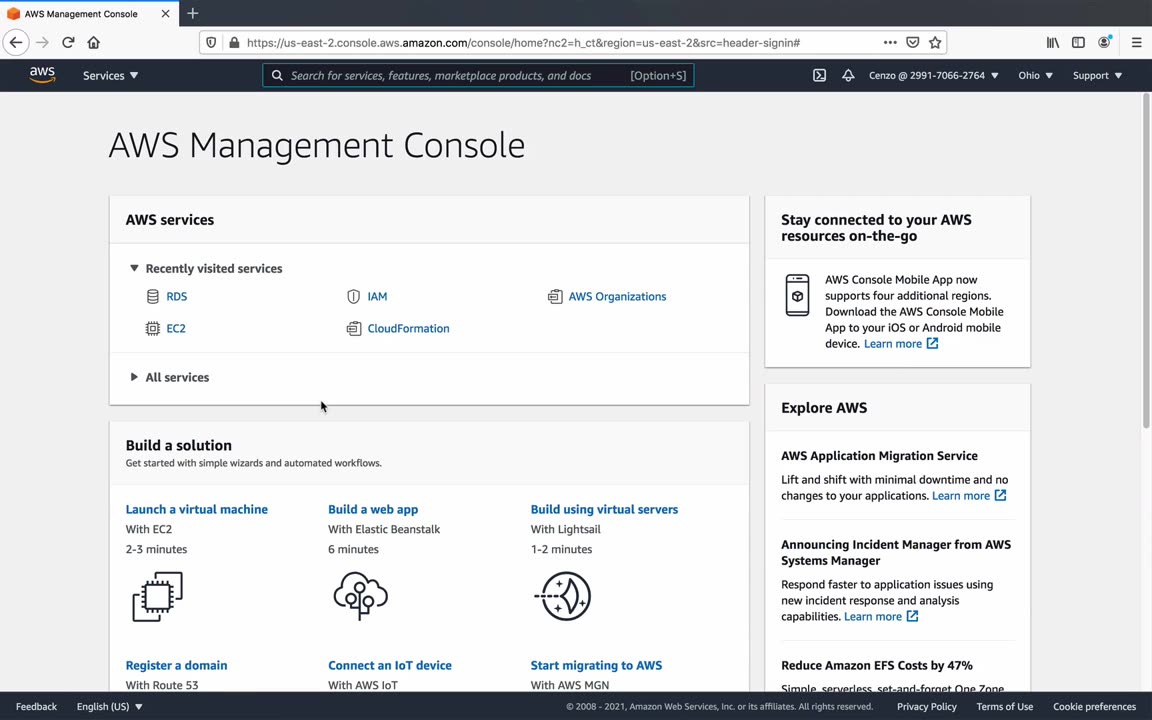
Task: Click the Lightsail compass icon
Action: (564, 596)
